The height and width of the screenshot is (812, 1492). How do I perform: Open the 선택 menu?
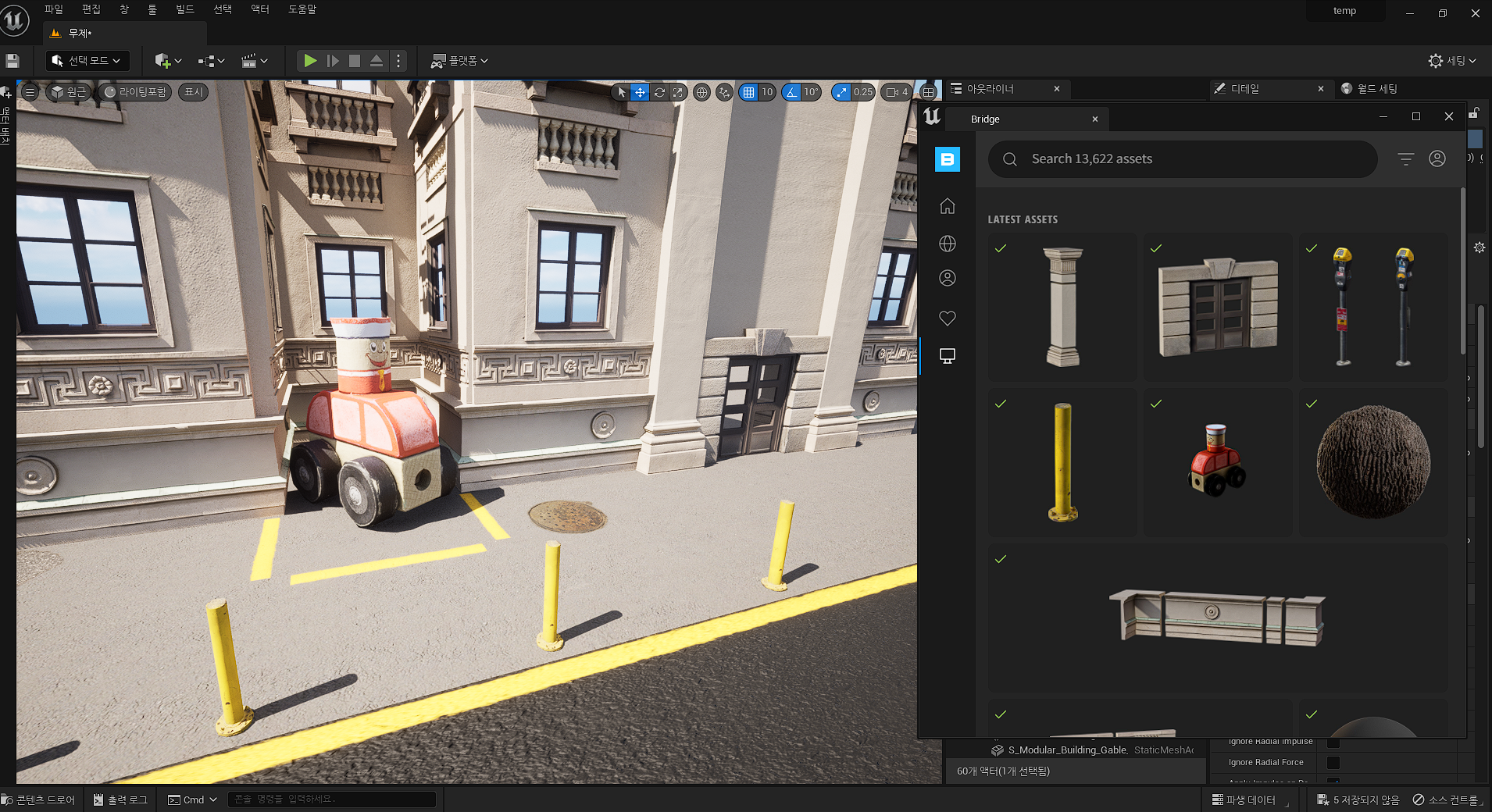tap(223, 9)
